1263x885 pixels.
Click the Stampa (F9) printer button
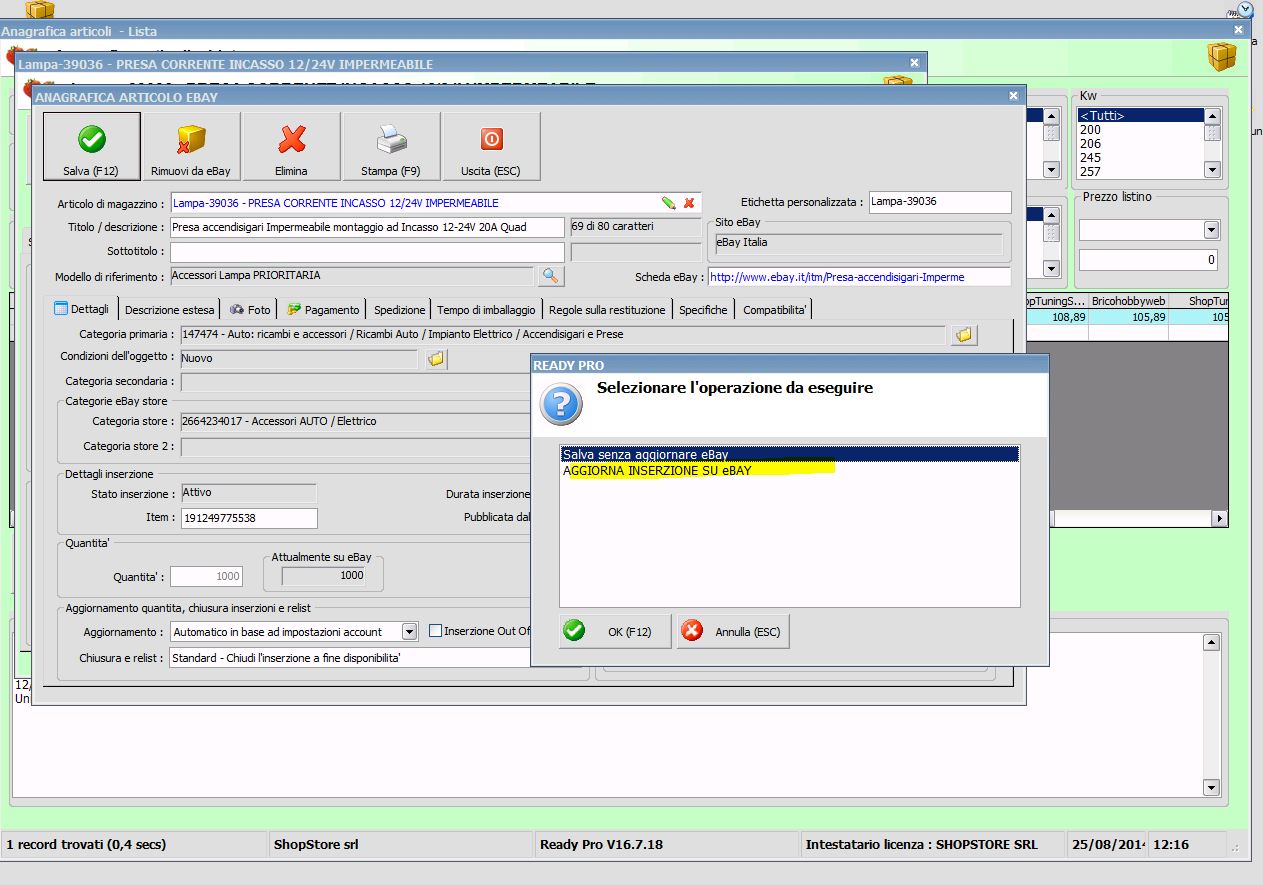click(391, 146)
